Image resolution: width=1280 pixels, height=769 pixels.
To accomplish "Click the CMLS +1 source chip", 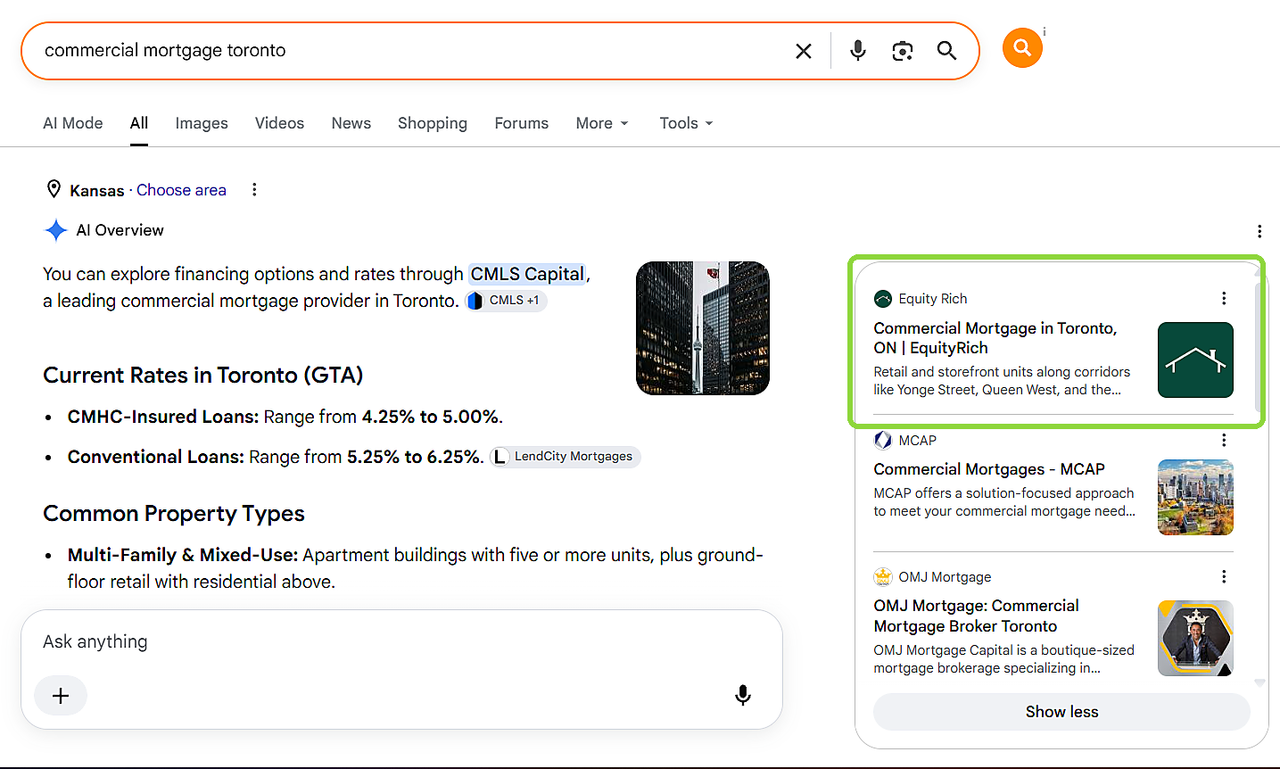I will 506,300.
